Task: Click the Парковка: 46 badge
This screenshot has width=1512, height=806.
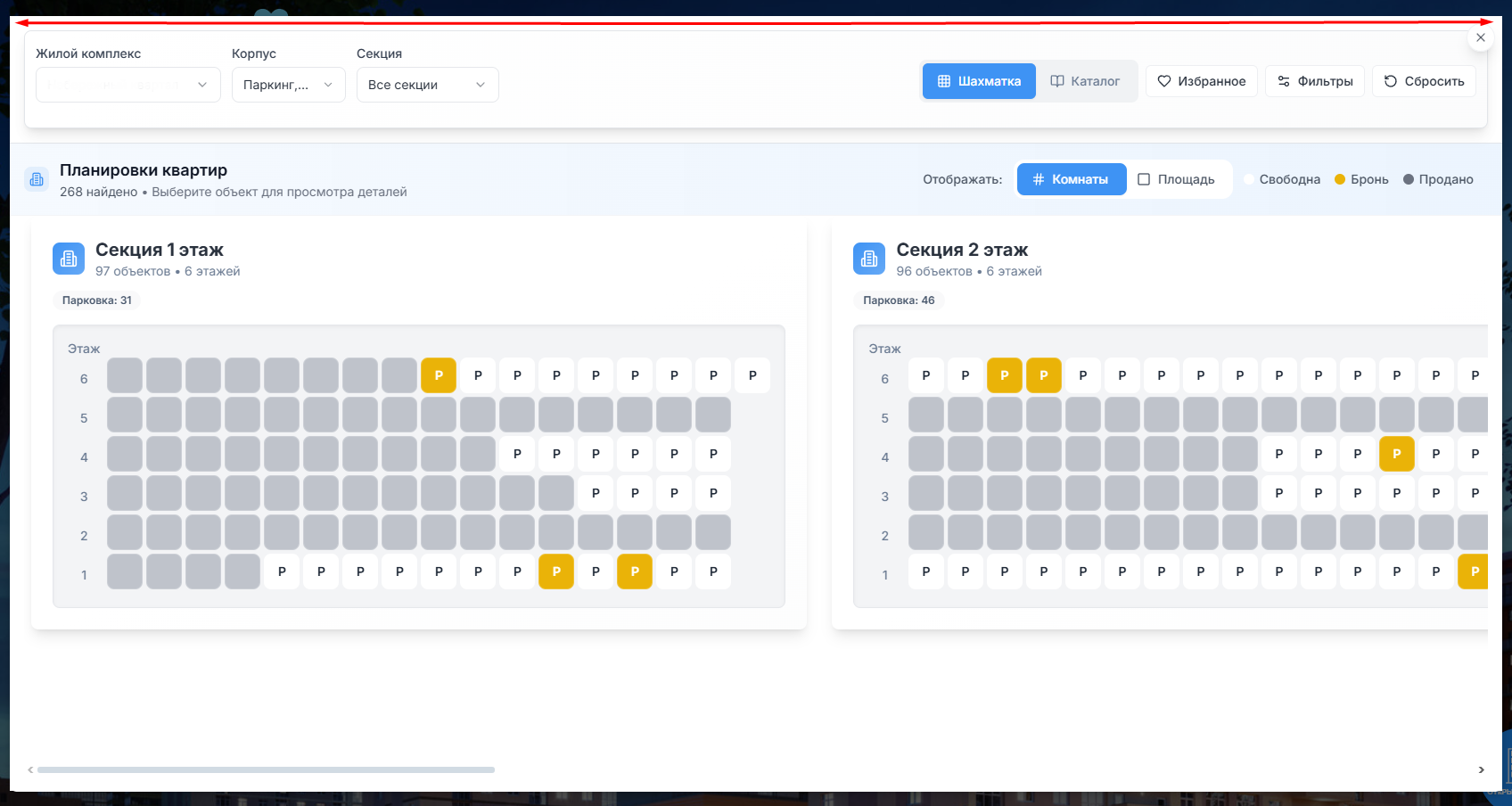Action: pyautogui.click(x=898, y=300)
